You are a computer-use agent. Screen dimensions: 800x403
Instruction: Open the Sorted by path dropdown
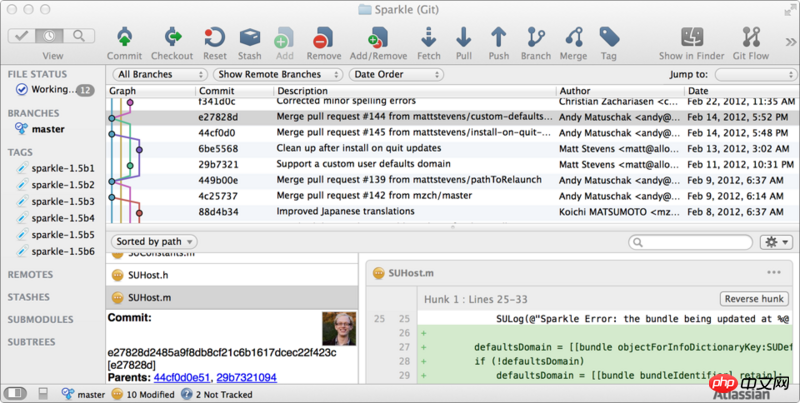point(154,241)
